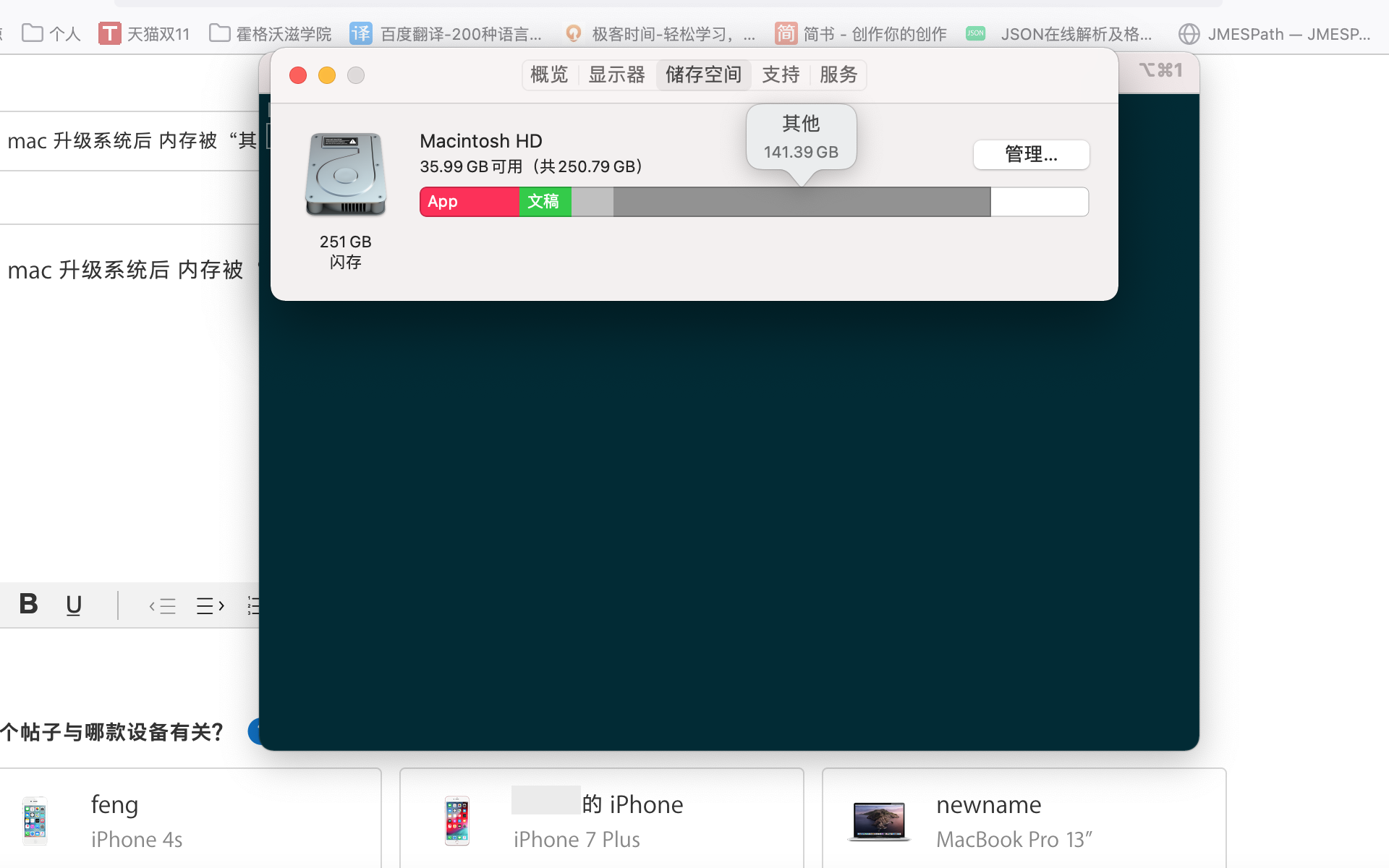Click the Macintosh HD drive icon
The height and width of the screenshot is (868, 1389).
point(346,175)
